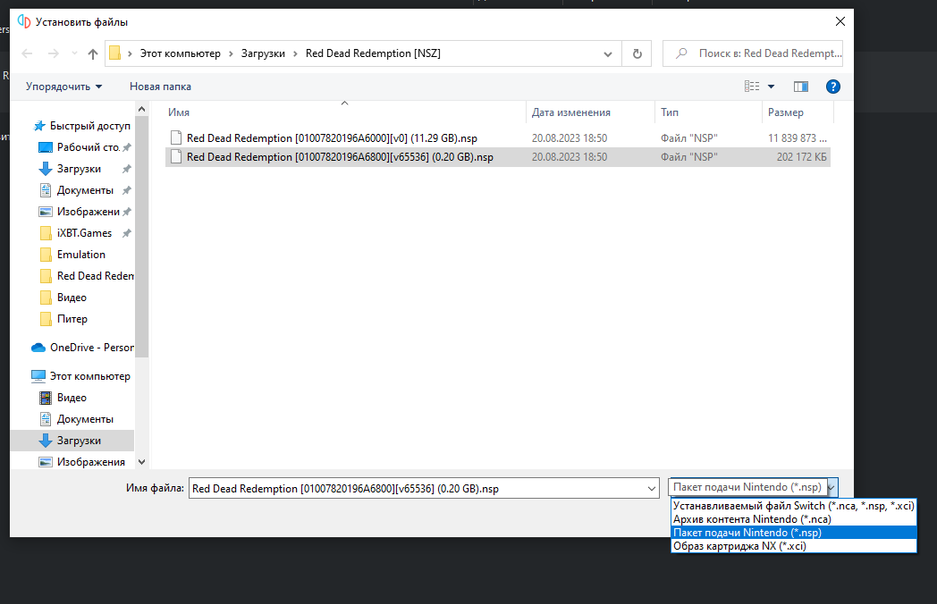
Task: Click the sidebar vertical scrollbar thumb
Action: tap(142, 237)
